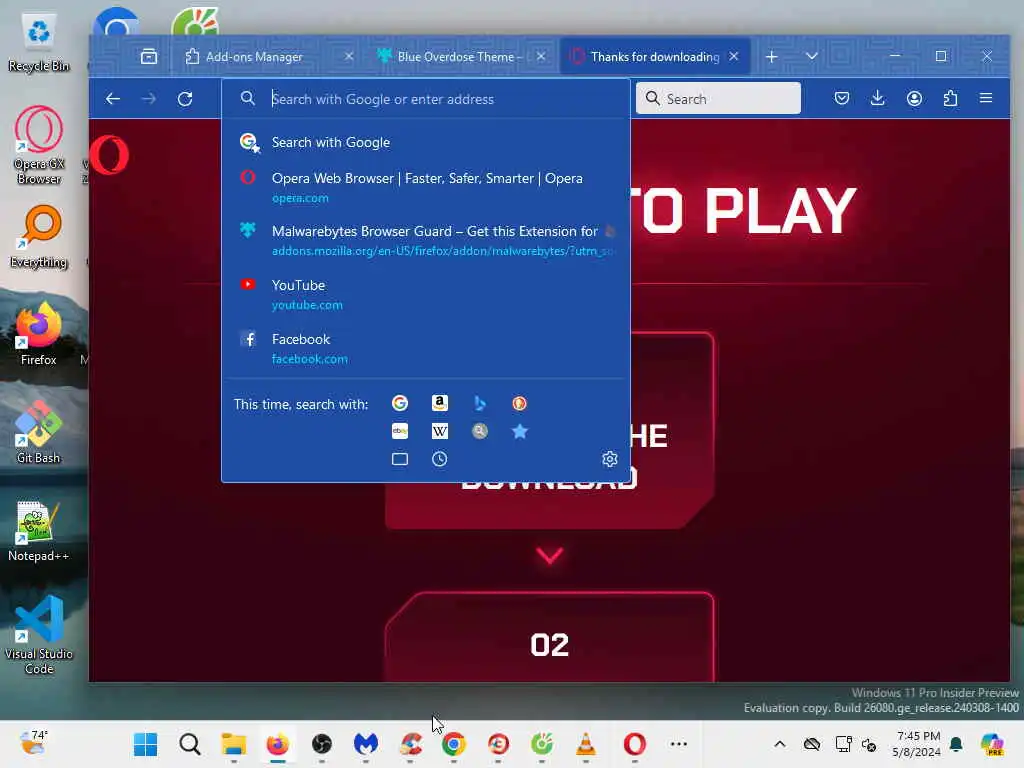
Task: Click the Opera logo on the page
Action: coord(110,155)
